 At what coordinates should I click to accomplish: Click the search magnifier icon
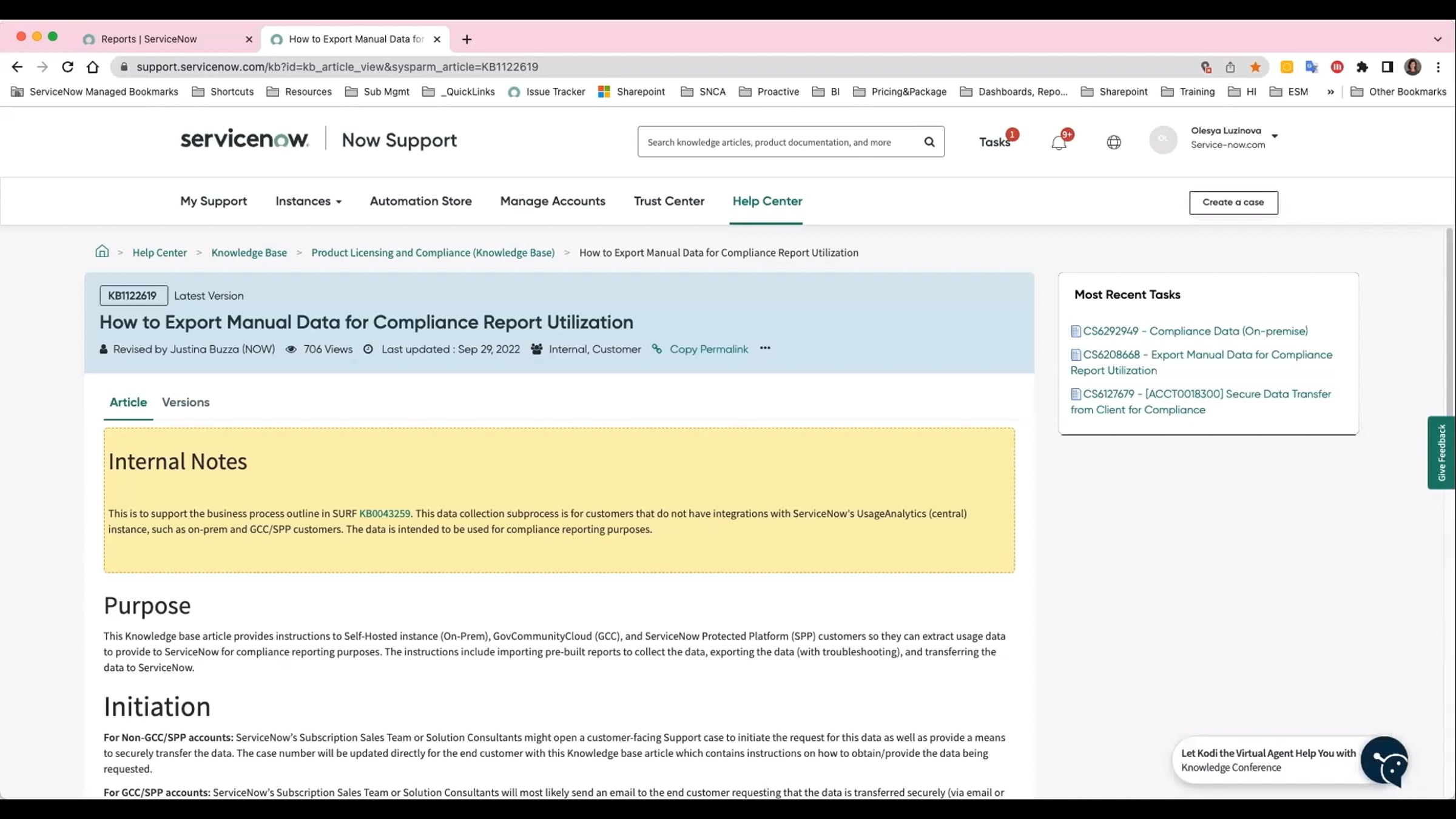point(929,142)
